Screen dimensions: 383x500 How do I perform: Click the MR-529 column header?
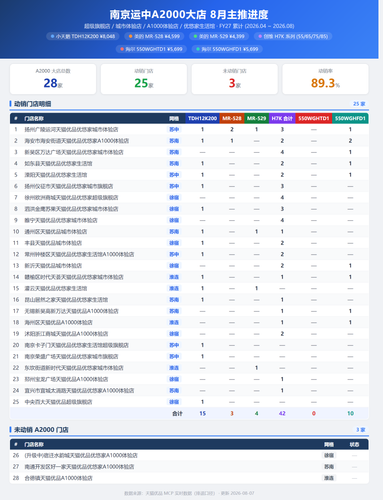click(256, 118)
